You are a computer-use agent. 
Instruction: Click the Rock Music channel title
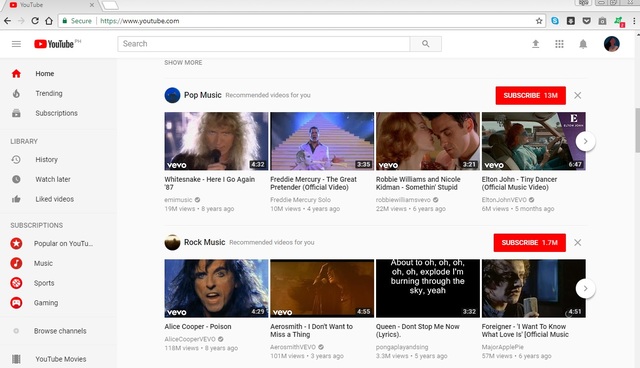click(204, 242)
